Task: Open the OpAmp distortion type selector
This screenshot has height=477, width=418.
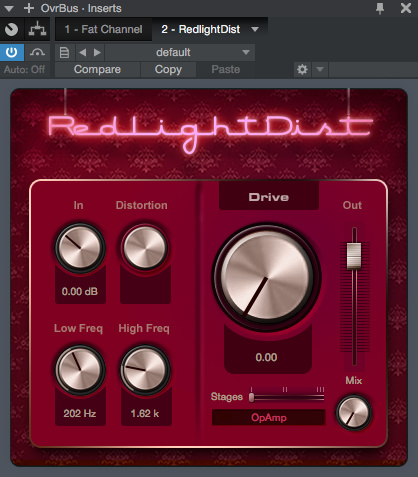Action: click(x=269, y=418)
